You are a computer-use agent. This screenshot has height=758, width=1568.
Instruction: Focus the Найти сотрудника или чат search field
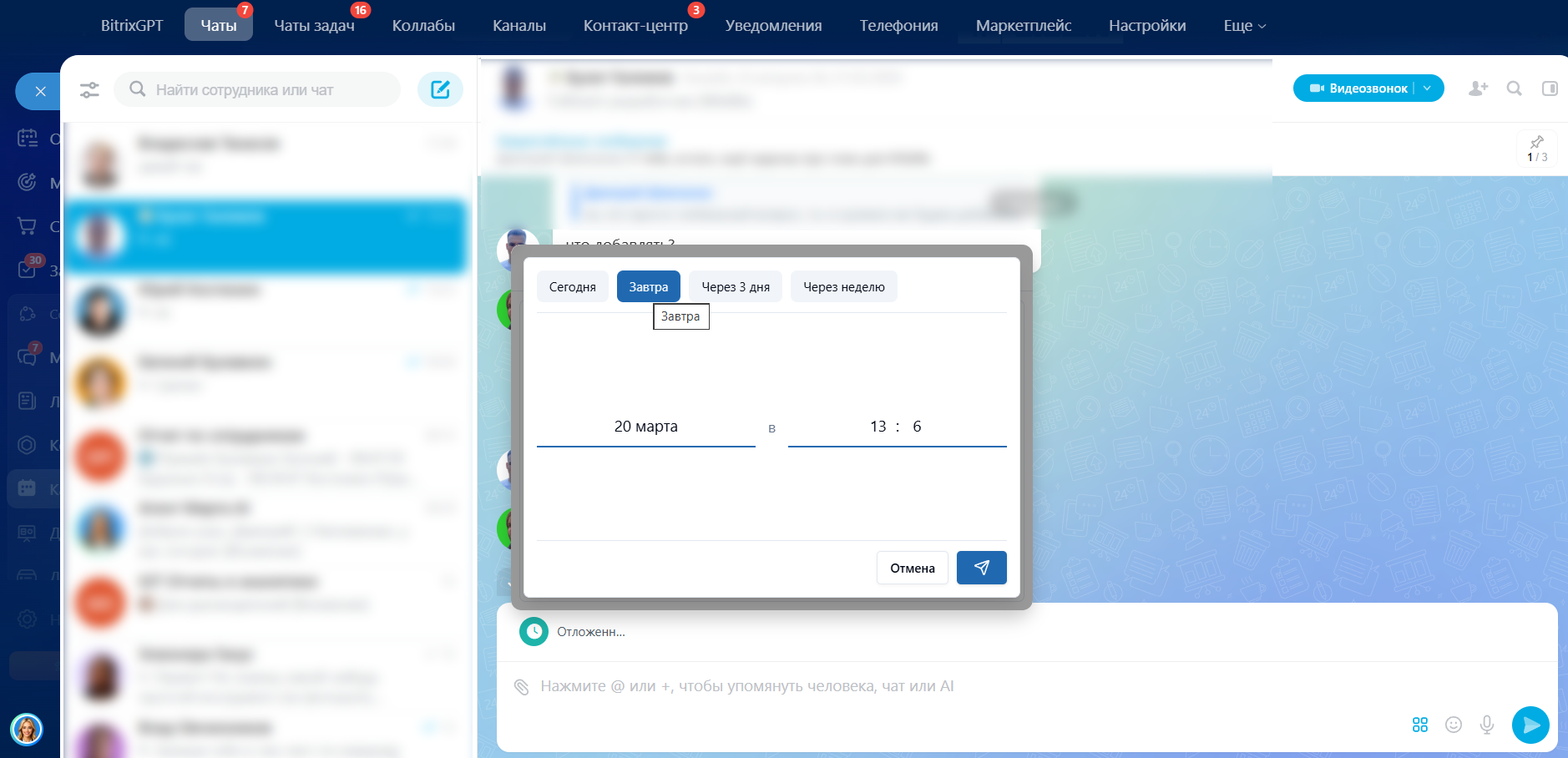pos(257,89)
